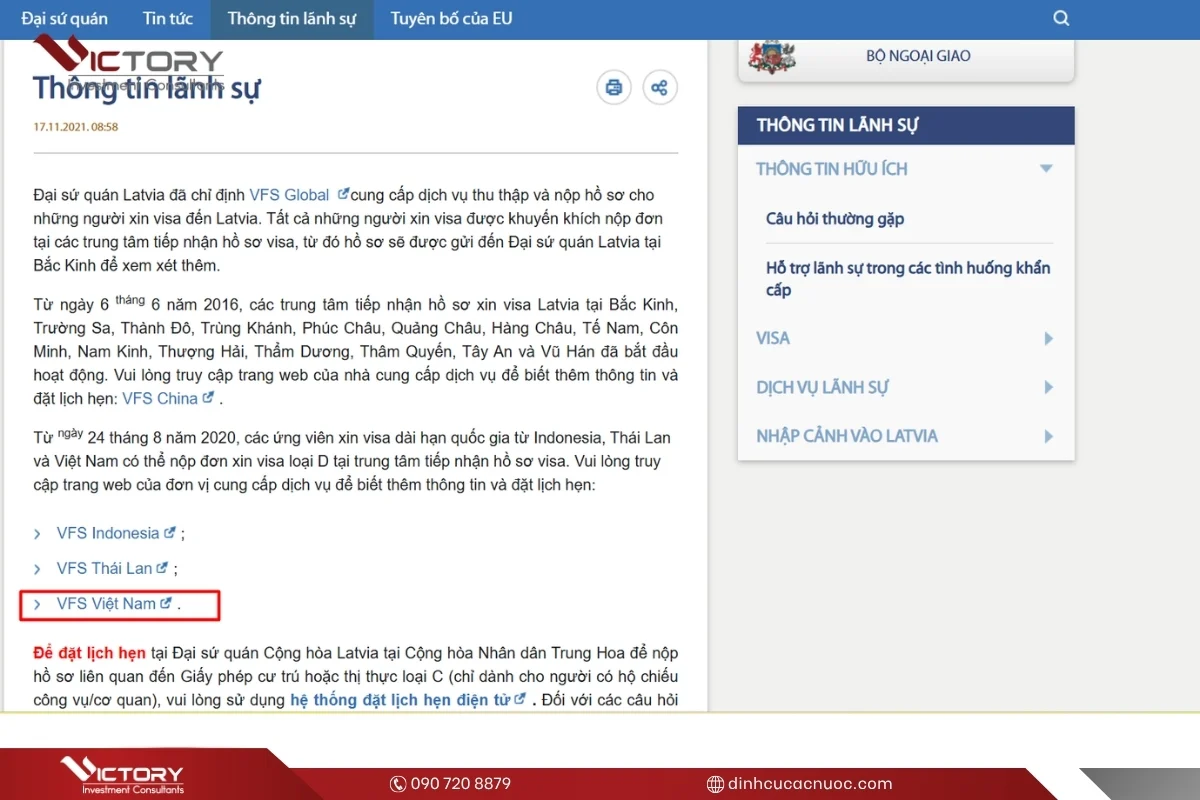Select the Thông tin lãnh sự tab

point(292,19)
